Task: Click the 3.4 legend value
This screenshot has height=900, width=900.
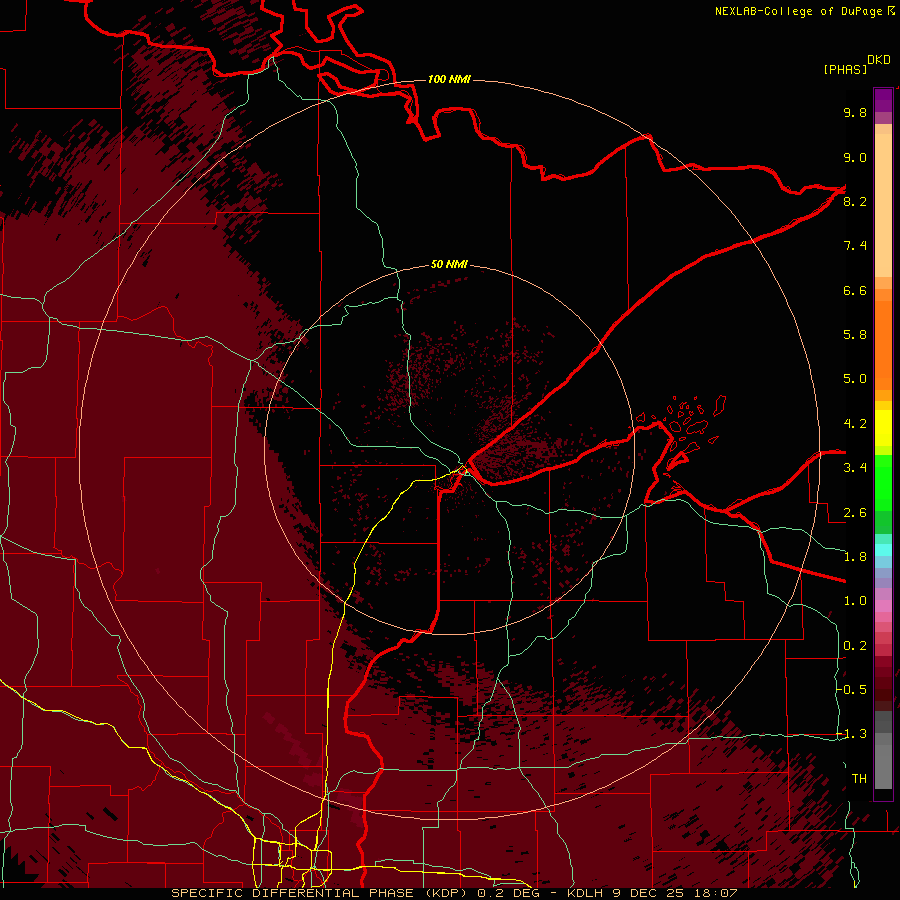Action: click(x=855, y=468)
